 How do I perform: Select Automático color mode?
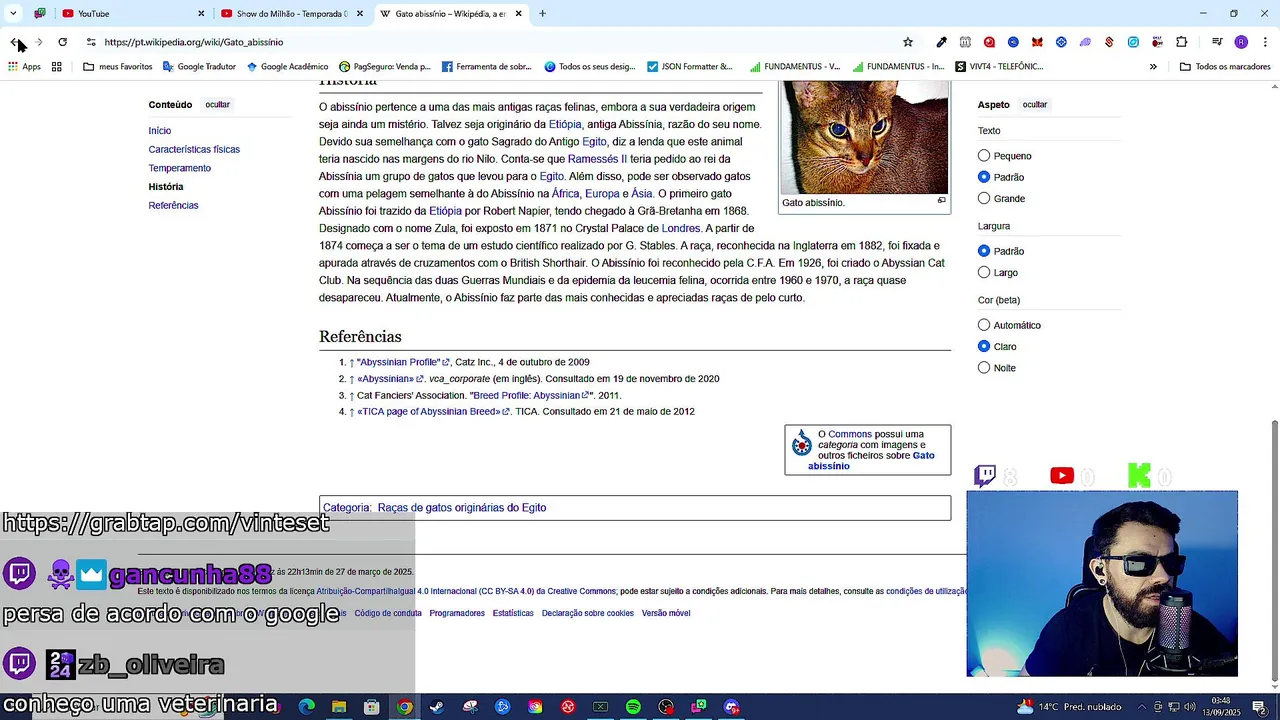[x=984, y=325]
